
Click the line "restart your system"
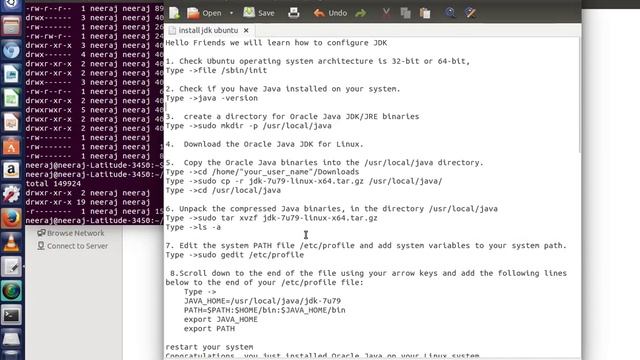click(x=209, y=347)
